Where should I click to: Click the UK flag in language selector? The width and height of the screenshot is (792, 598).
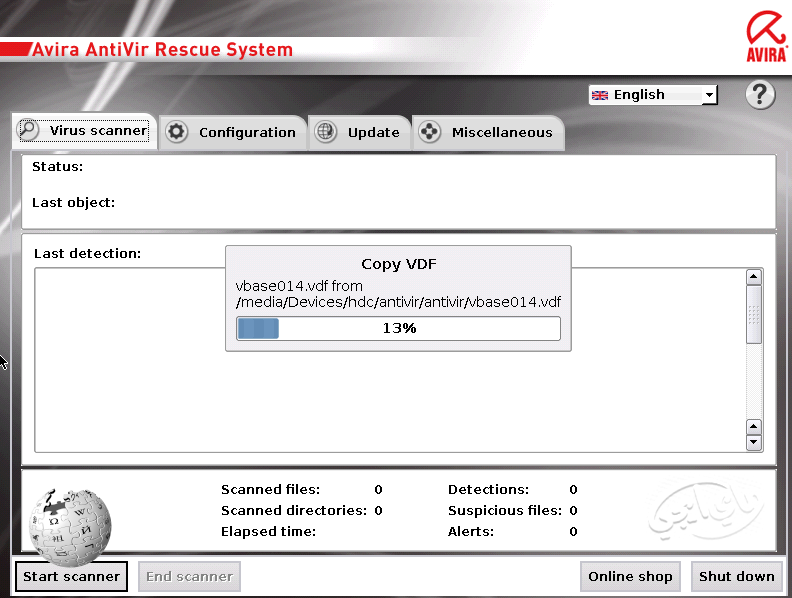coord(600,95)
